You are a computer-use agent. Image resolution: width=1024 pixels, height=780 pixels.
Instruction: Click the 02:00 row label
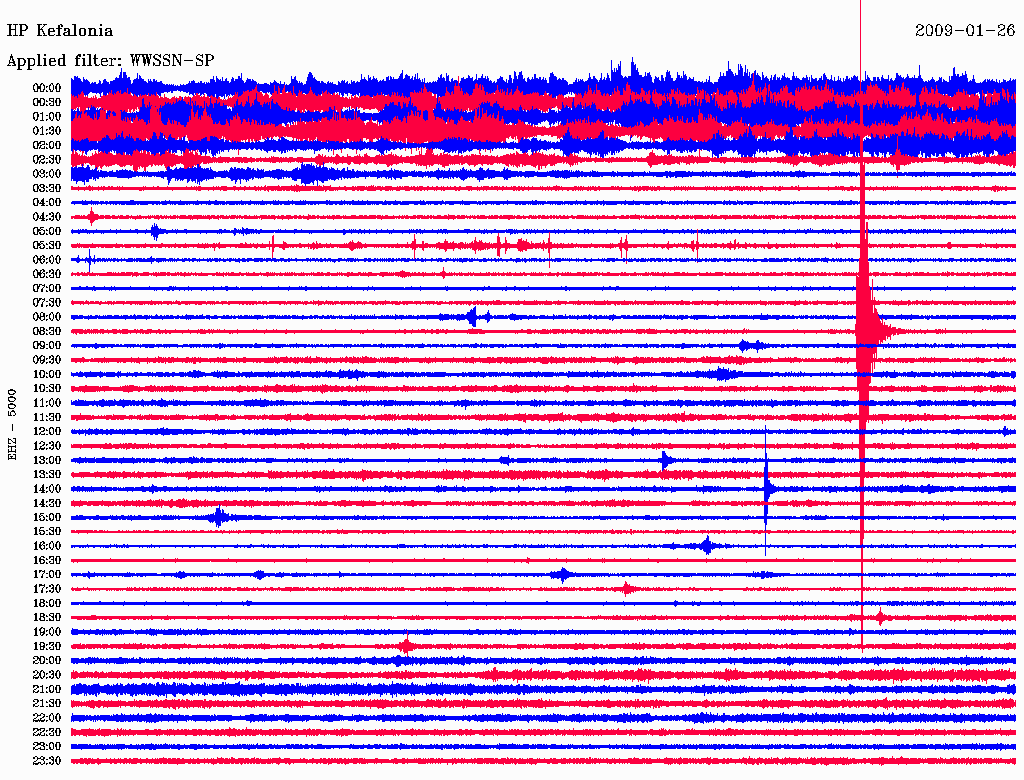click(47, 146)
